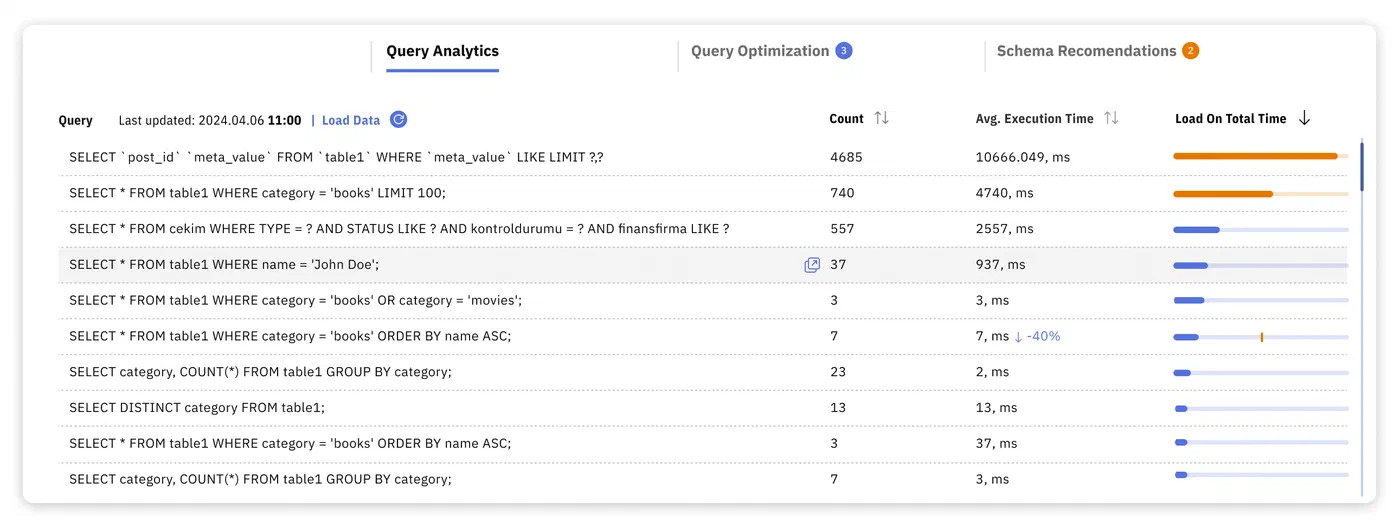Open John Doe query in new window icon
The image size is (1400, 528).
coord(812,265)
